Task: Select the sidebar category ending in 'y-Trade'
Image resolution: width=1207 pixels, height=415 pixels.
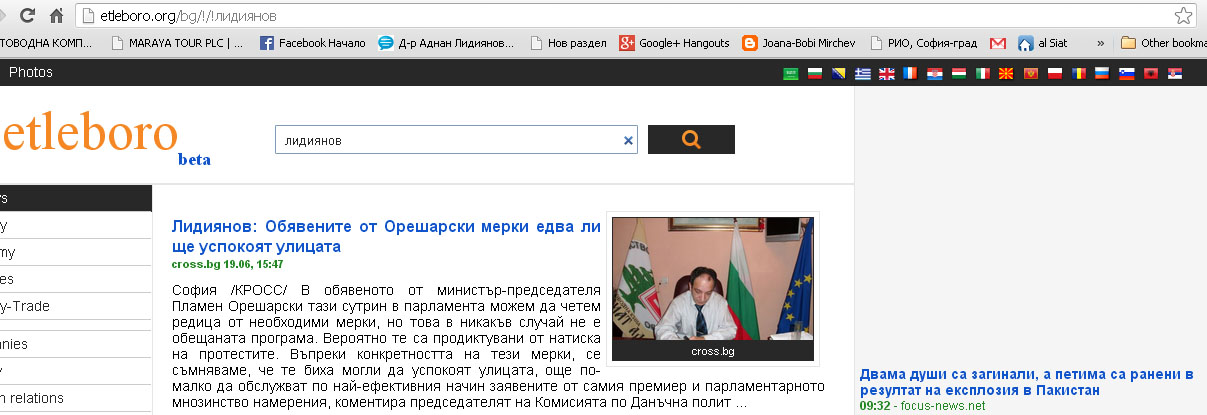Action: coord(76,306)
